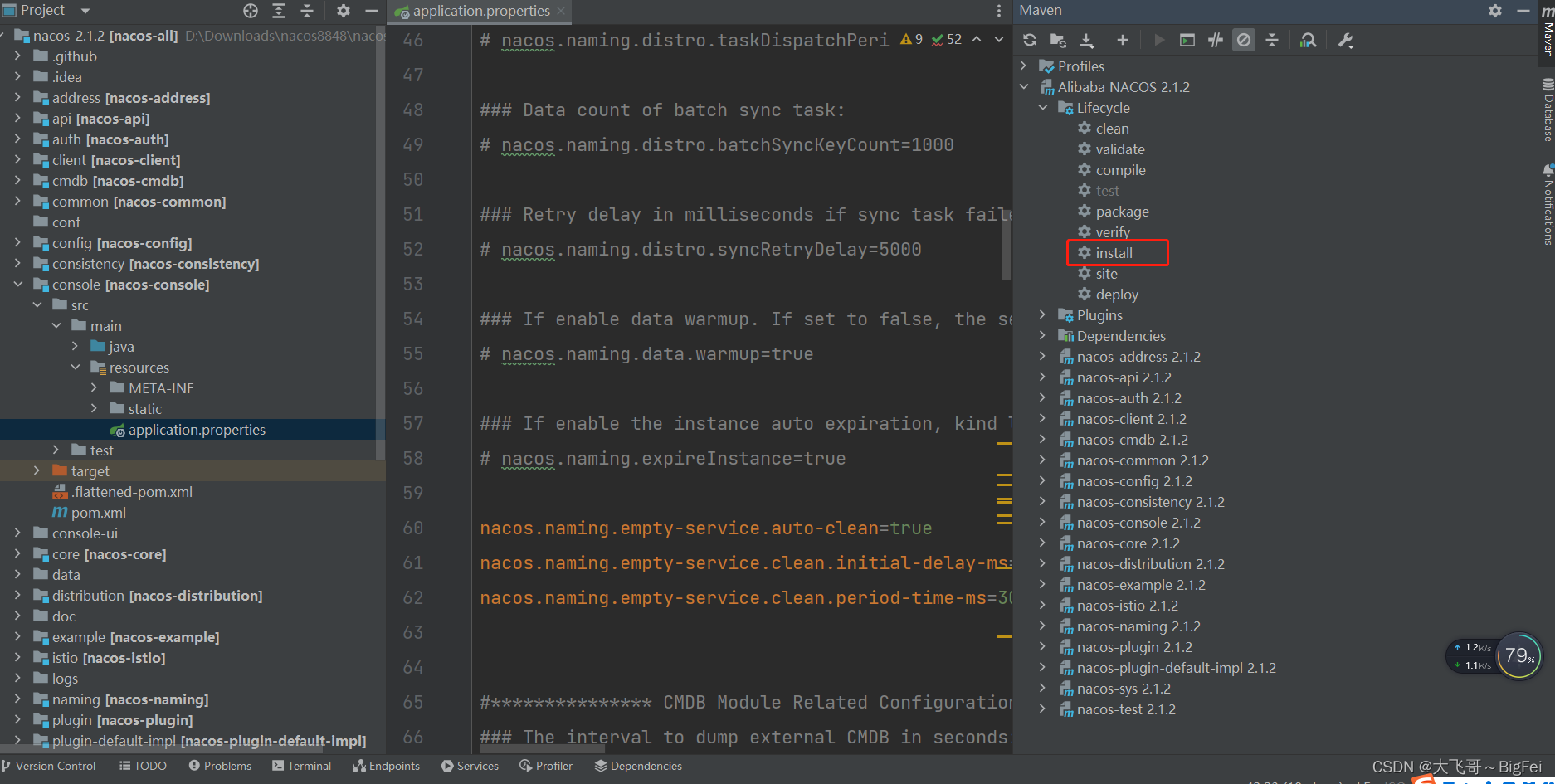The width and height of the screenshot is (1555, 784).
Task: Select the compile lifecycle goal
Action: (1120, 170)
